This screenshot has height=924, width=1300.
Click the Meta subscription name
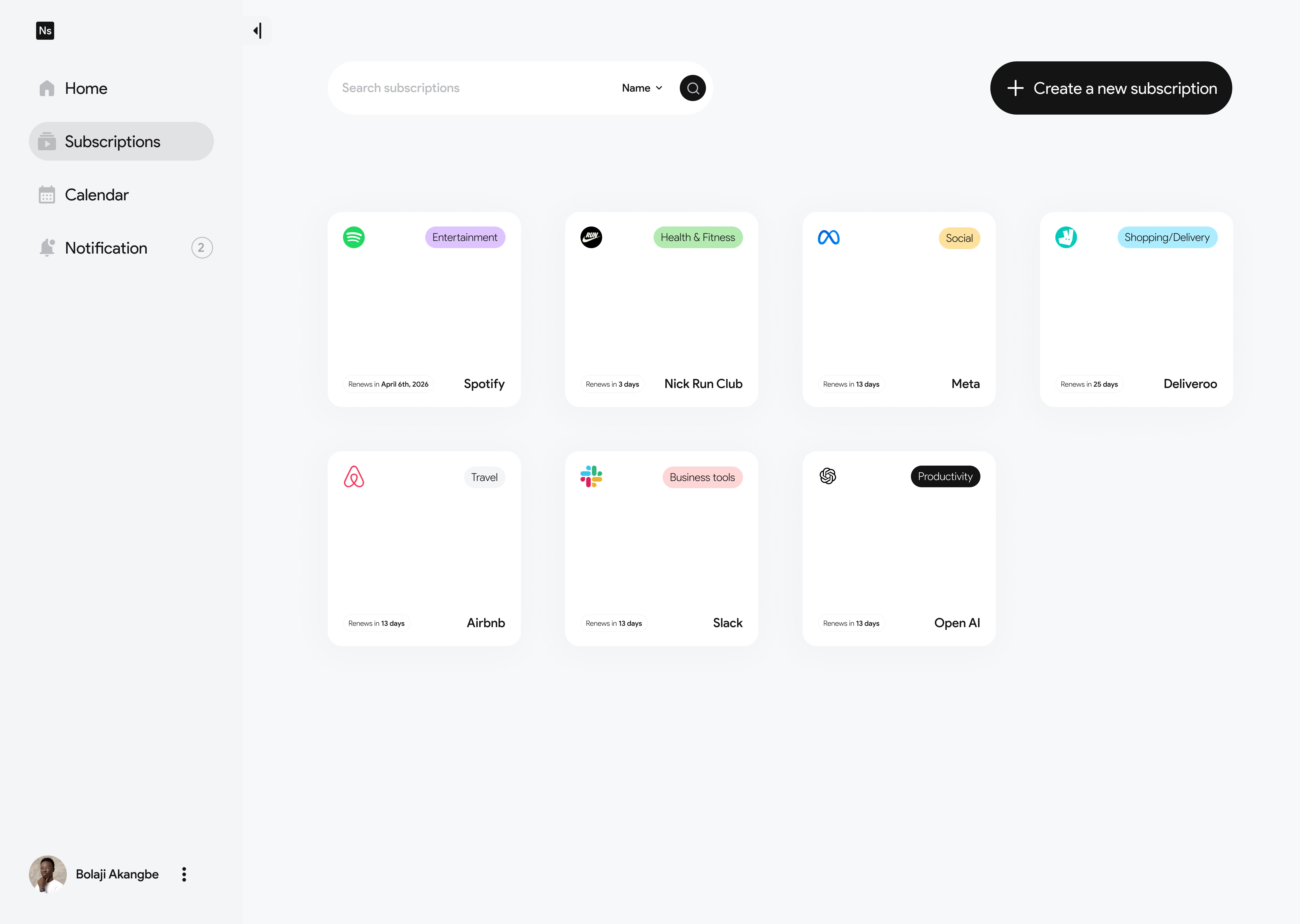coord(966,384)
